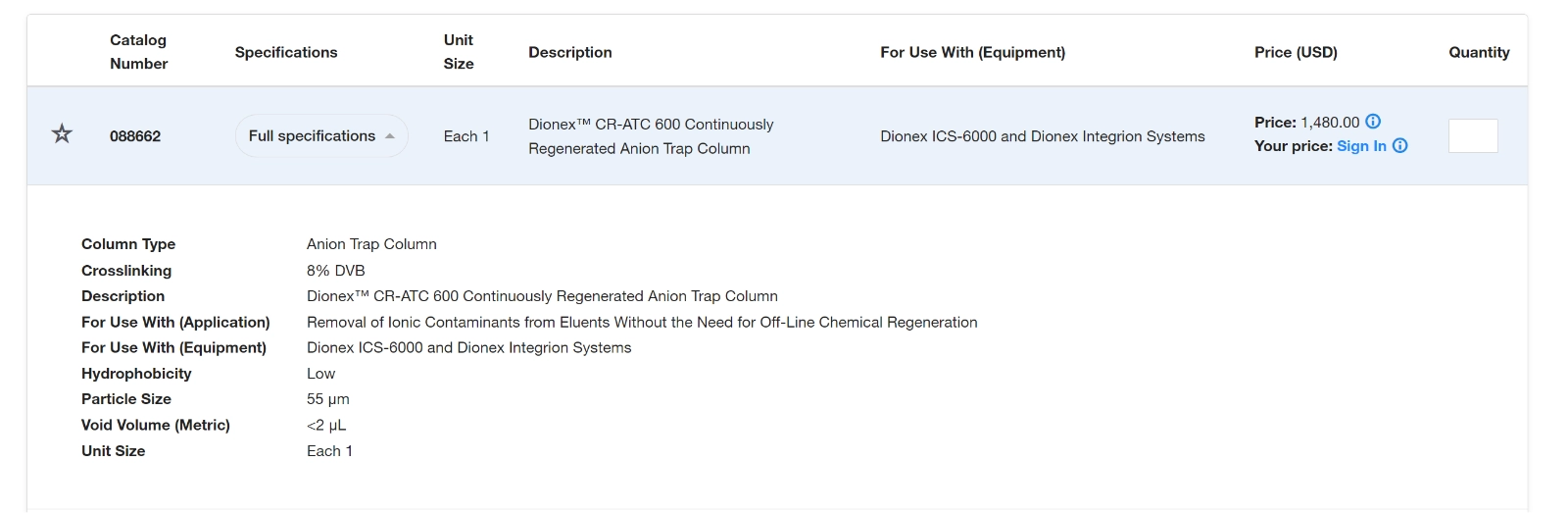The height and width of the screenshot is (513, 1568).
Task: Click the Column Type specification label
Action: [128, 244]
